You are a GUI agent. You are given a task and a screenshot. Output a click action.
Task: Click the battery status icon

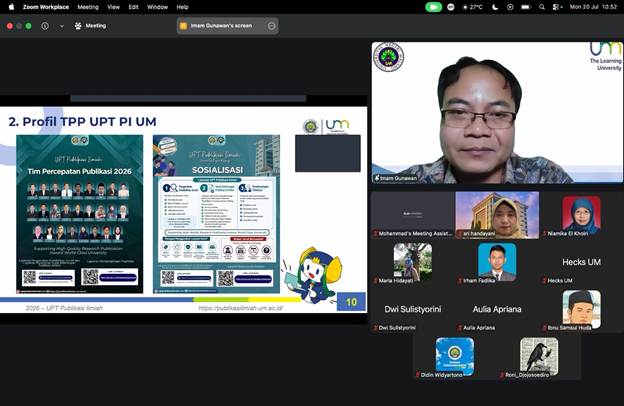(x=526, y=7)
